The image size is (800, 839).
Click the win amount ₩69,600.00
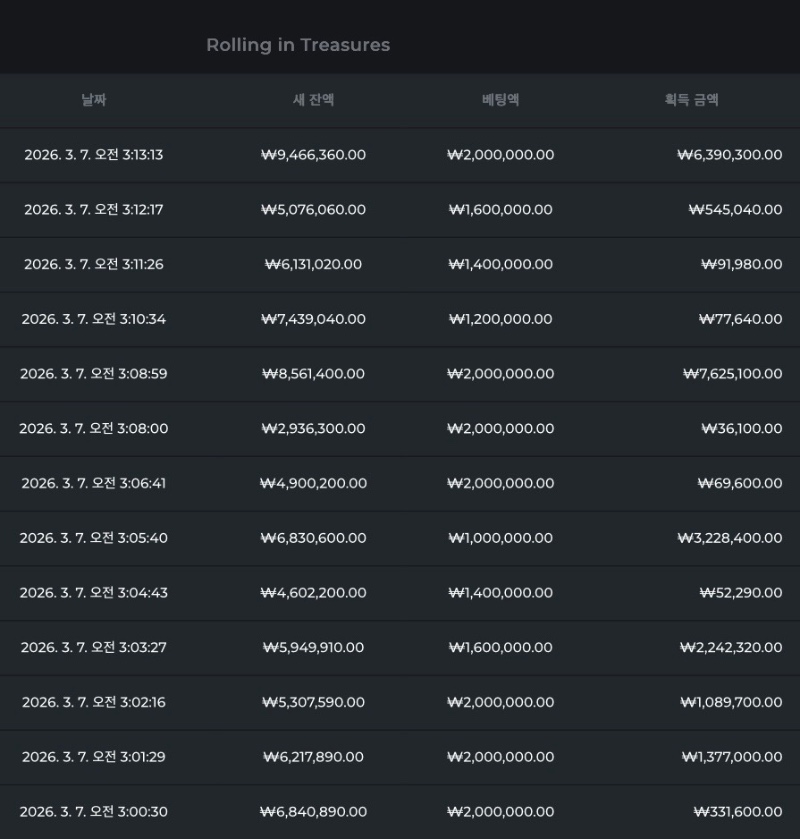740,484
